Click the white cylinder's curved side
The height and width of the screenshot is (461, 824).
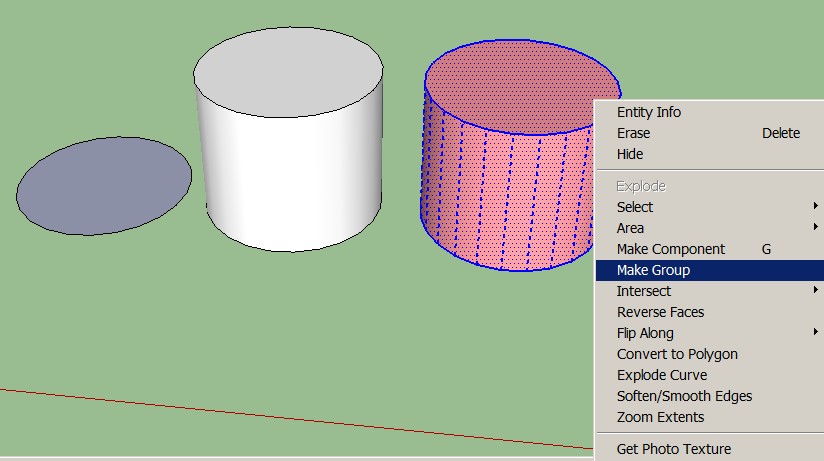click(290, 190)
